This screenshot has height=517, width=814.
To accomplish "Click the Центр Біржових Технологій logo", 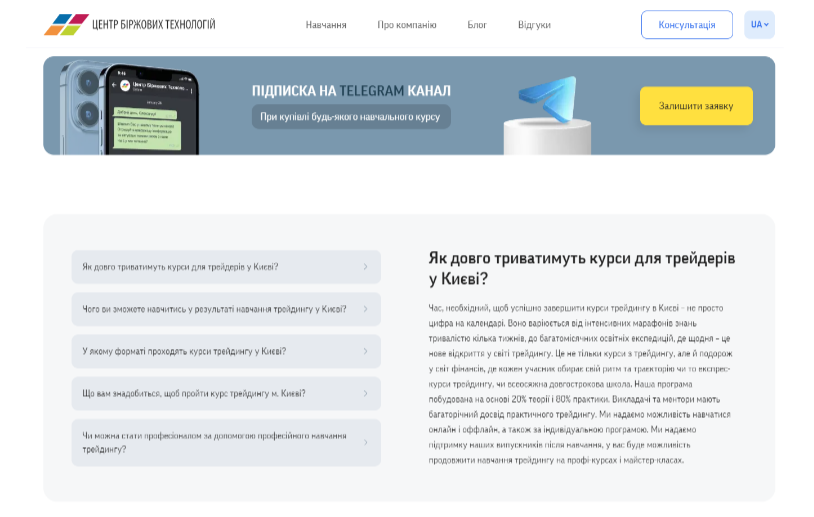I will coord(129,24).
